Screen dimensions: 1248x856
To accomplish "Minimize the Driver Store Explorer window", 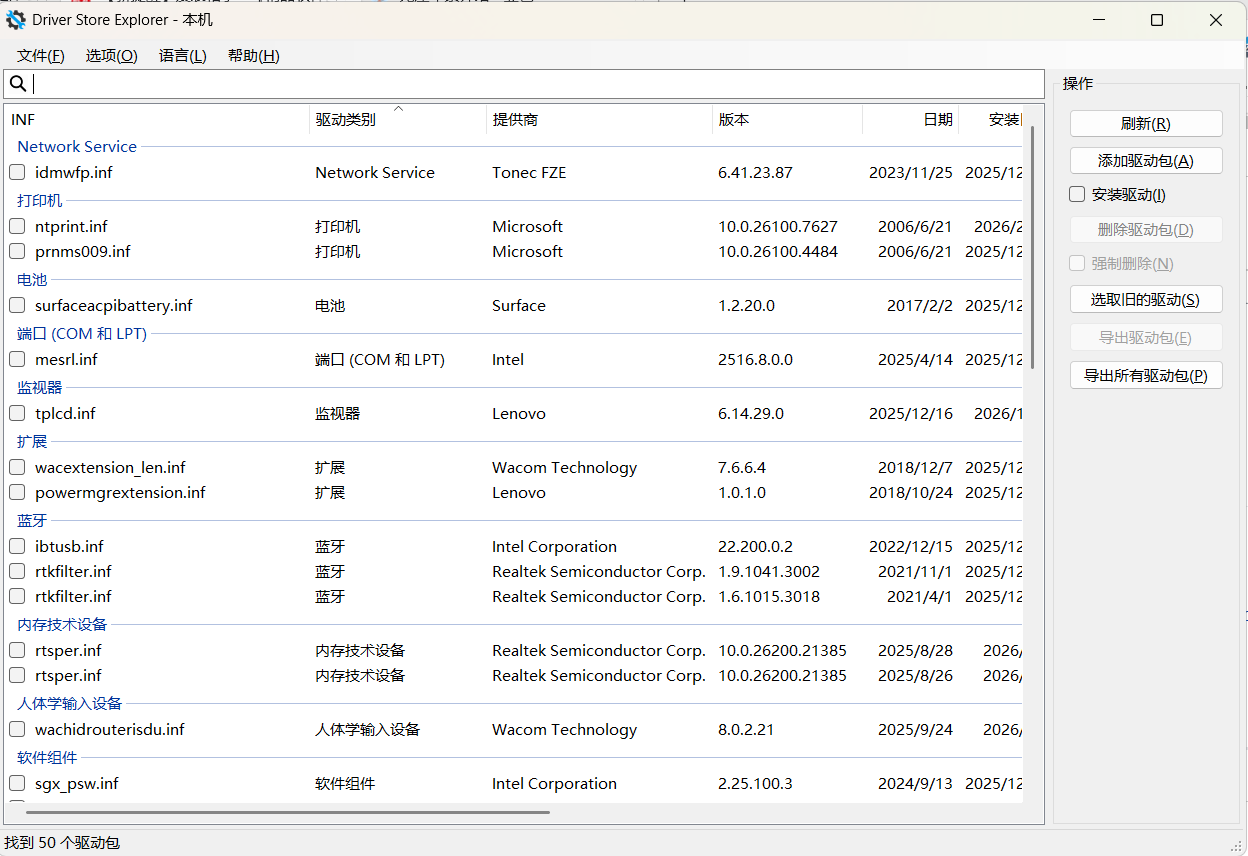I will pyautogui.click(x=1098, y=20).
